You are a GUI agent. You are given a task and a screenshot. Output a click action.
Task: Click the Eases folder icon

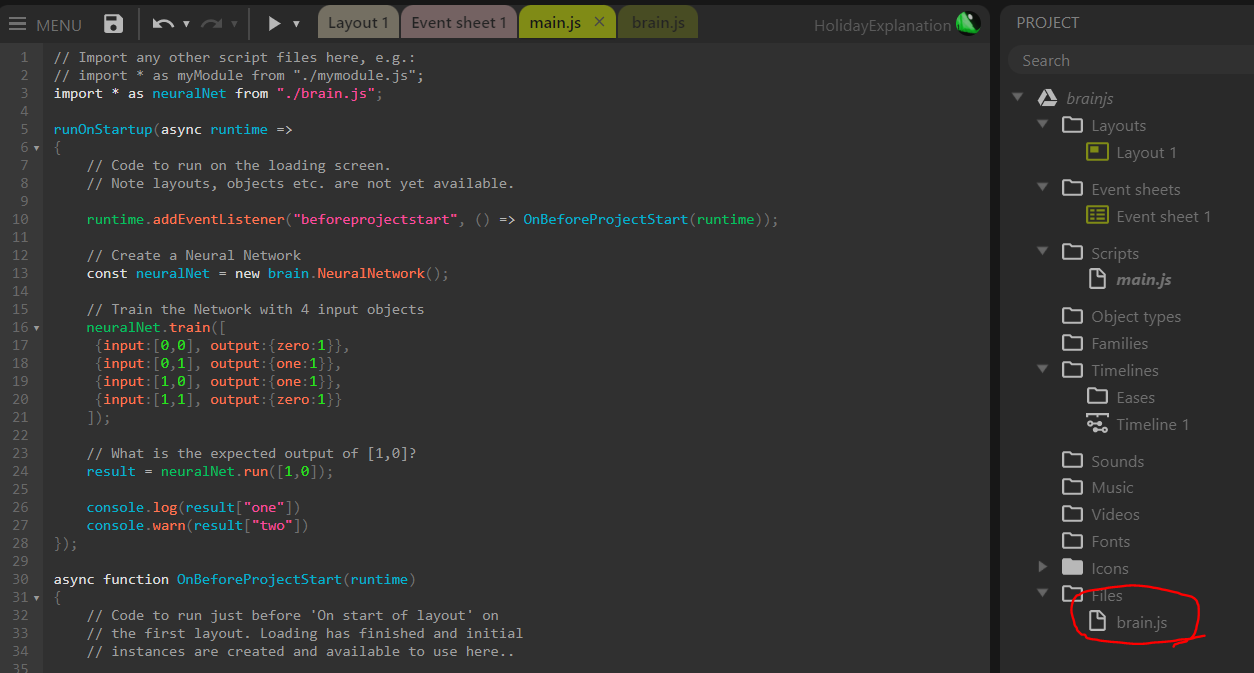point(1098,397)
